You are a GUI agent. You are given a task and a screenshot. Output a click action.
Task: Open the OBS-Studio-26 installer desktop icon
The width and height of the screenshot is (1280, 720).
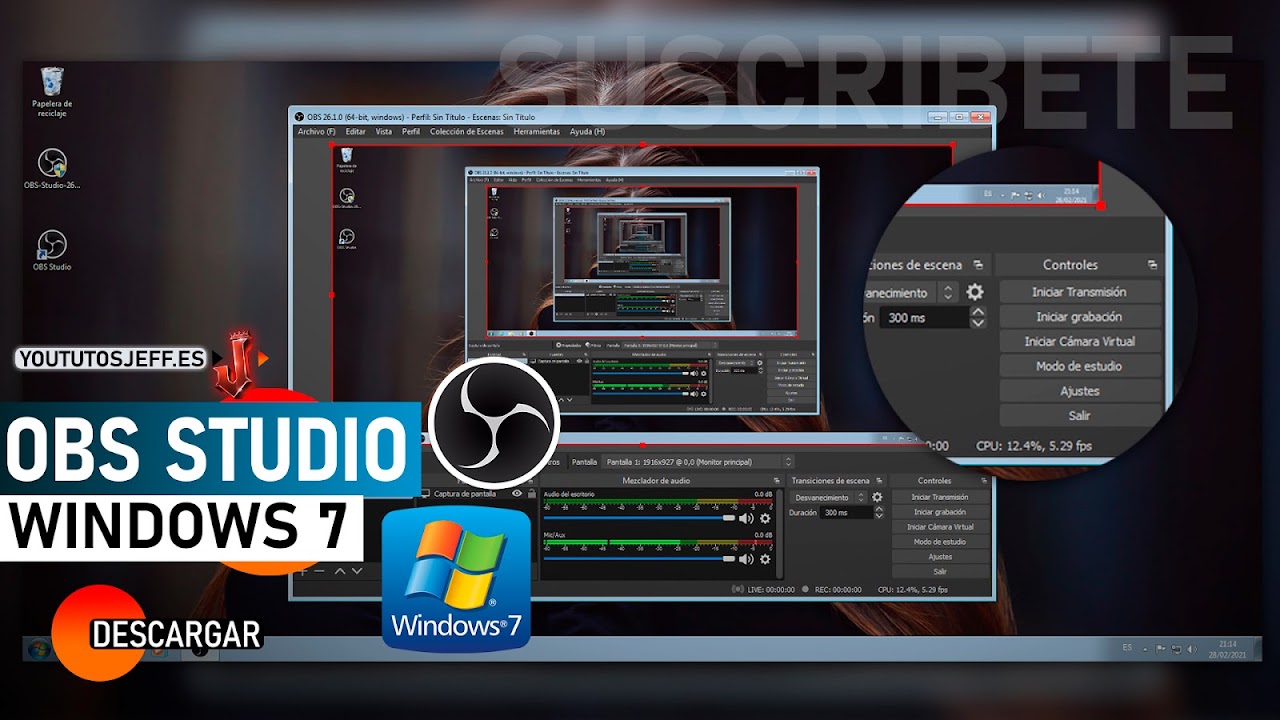[x=52, y=169]
